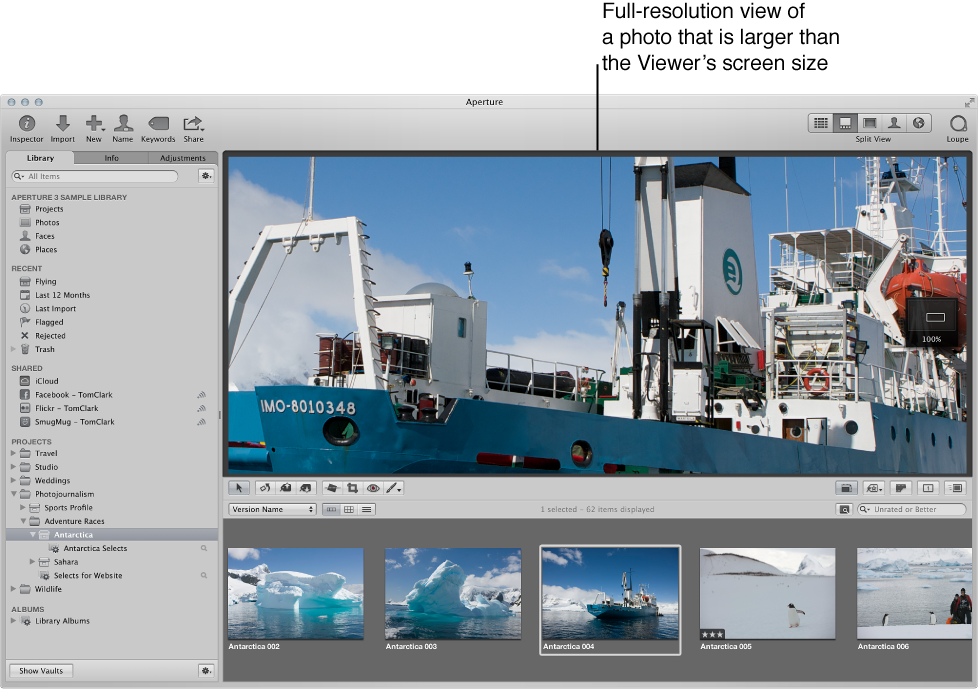Choose the selection arrow tool
The width and height of the screenshot is (978, 690).
(x=239, y=488)
